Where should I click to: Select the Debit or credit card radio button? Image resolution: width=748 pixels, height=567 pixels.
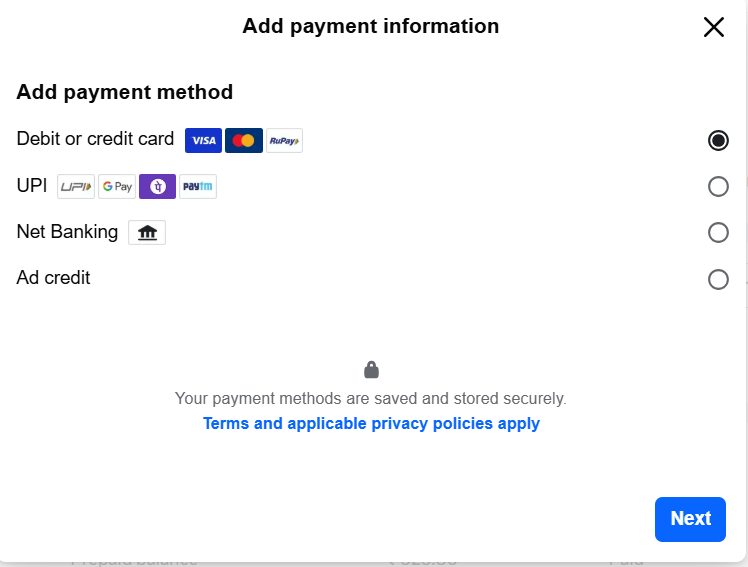718,140
